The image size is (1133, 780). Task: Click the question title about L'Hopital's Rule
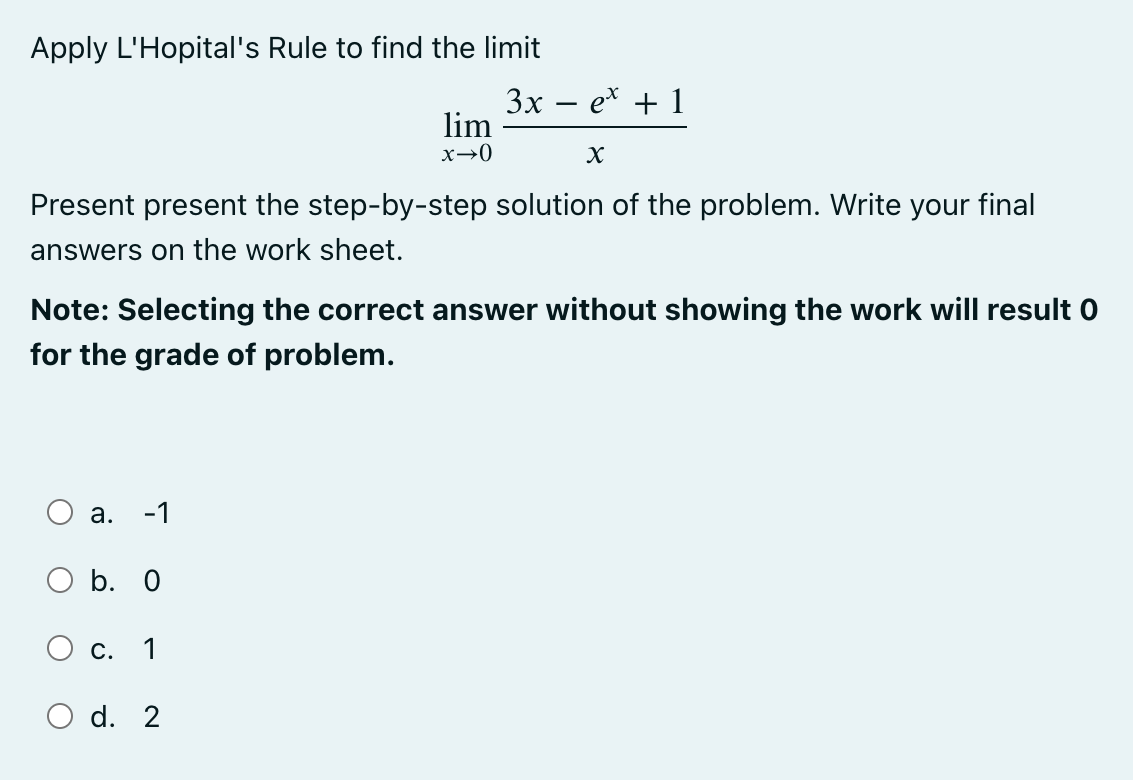(284, 47)
